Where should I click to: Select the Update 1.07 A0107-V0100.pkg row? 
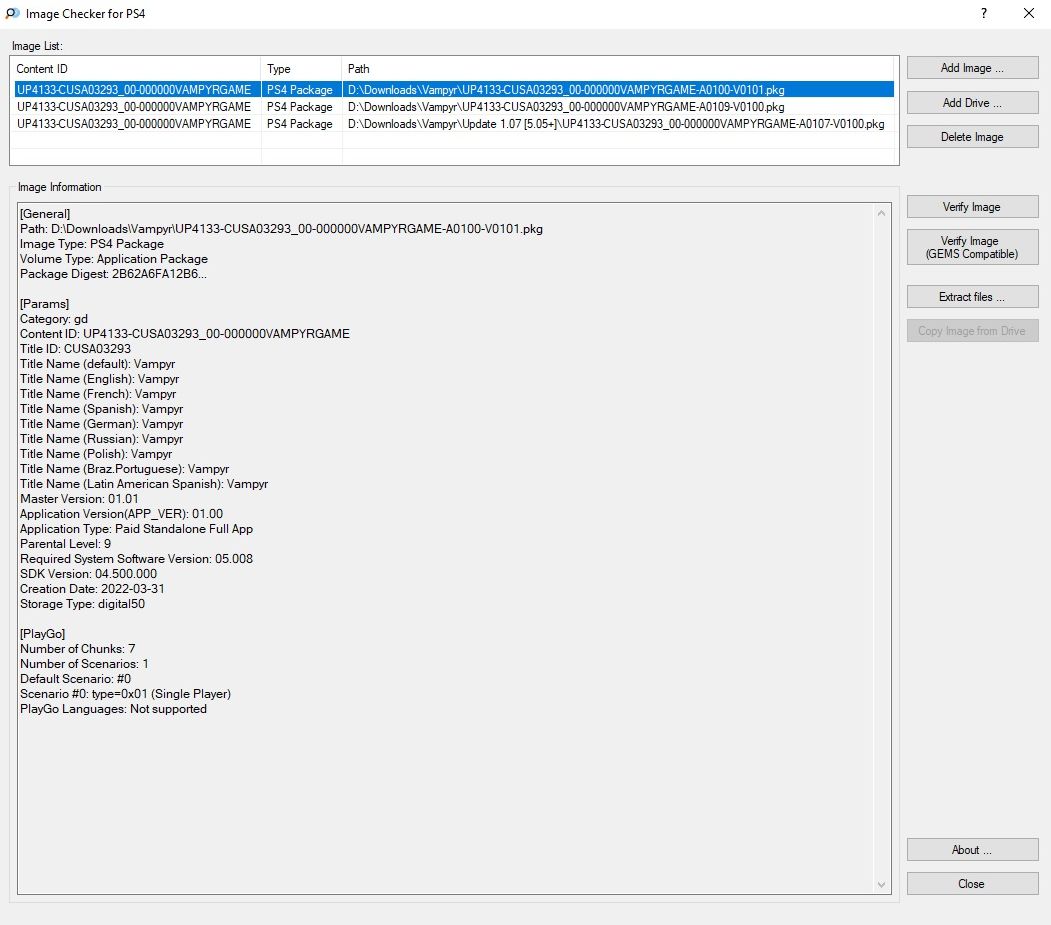coord(615,124)
